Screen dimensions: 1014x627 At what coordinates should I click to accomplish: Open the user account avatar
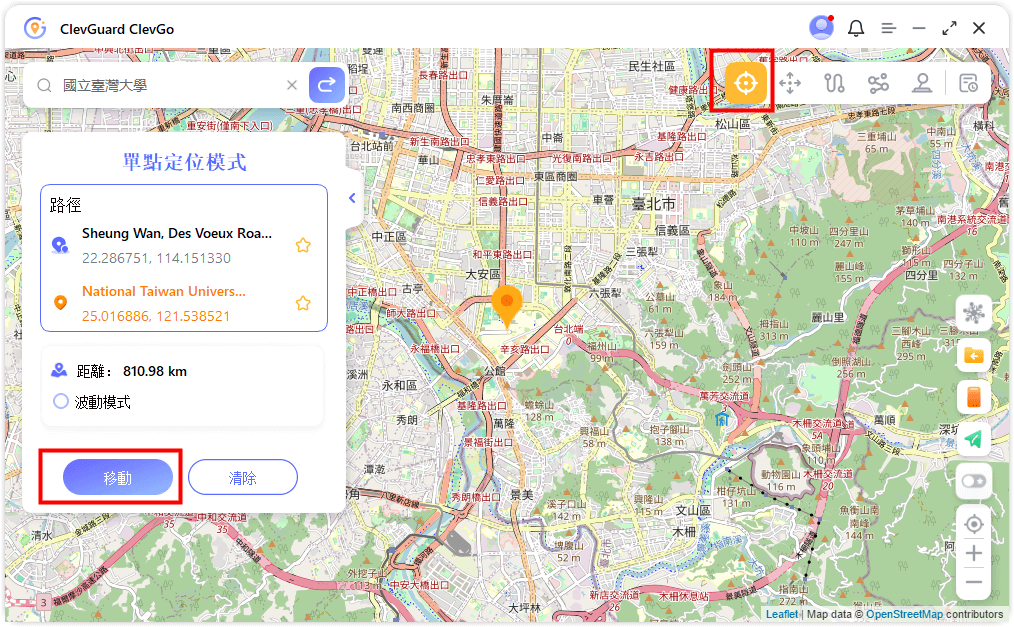(x=821, y=28)
